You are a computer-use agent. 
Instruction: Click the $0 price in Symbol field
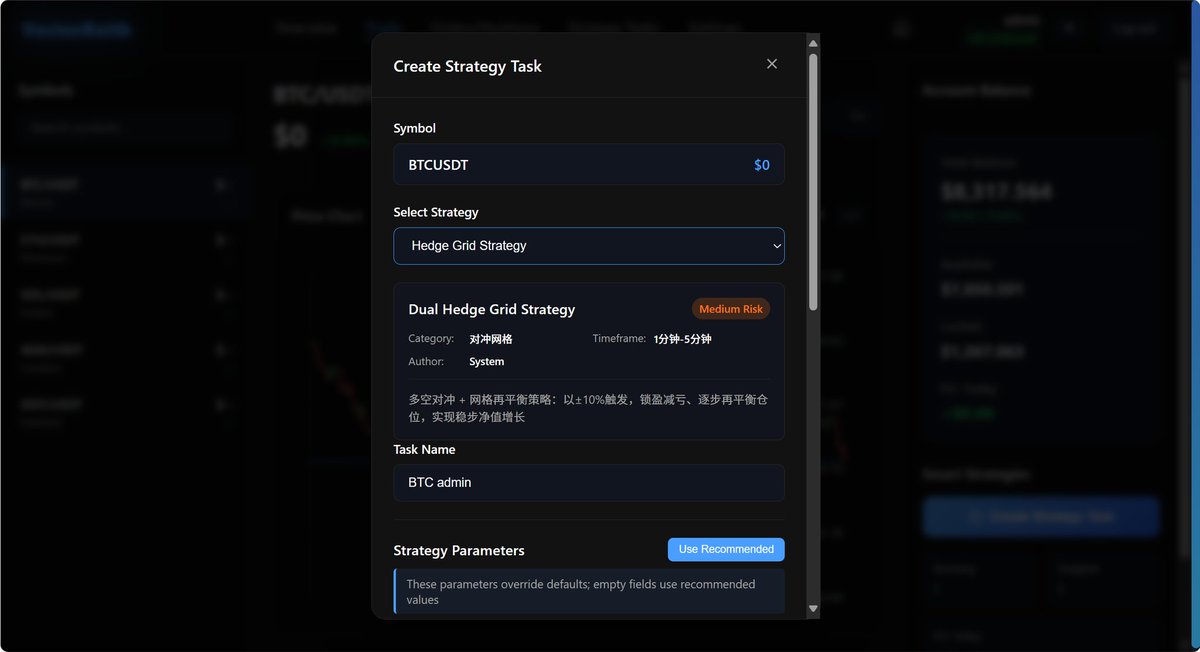(762, 165)
